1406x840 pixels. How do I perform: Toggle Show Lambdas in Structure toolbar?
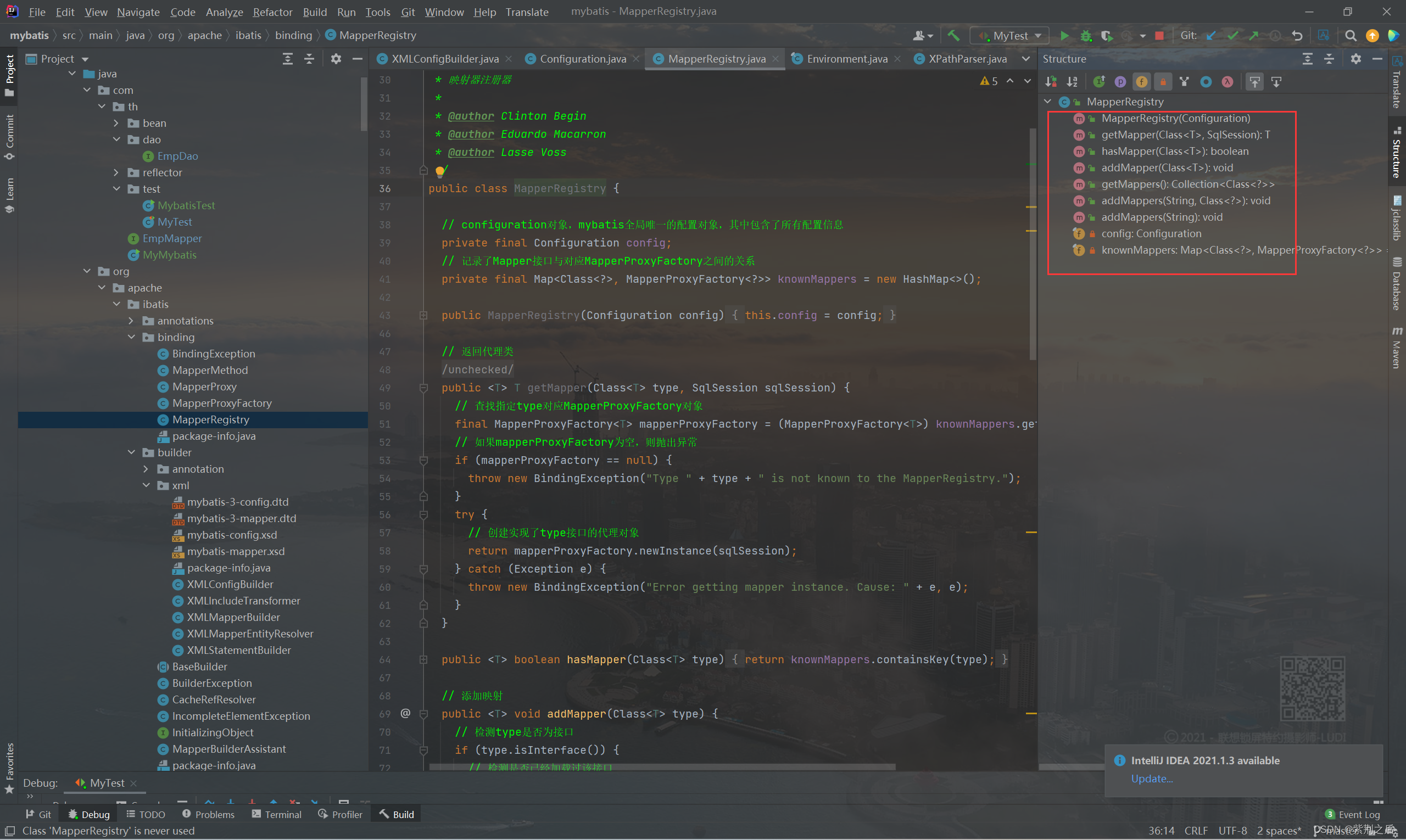pos(1227,81)
